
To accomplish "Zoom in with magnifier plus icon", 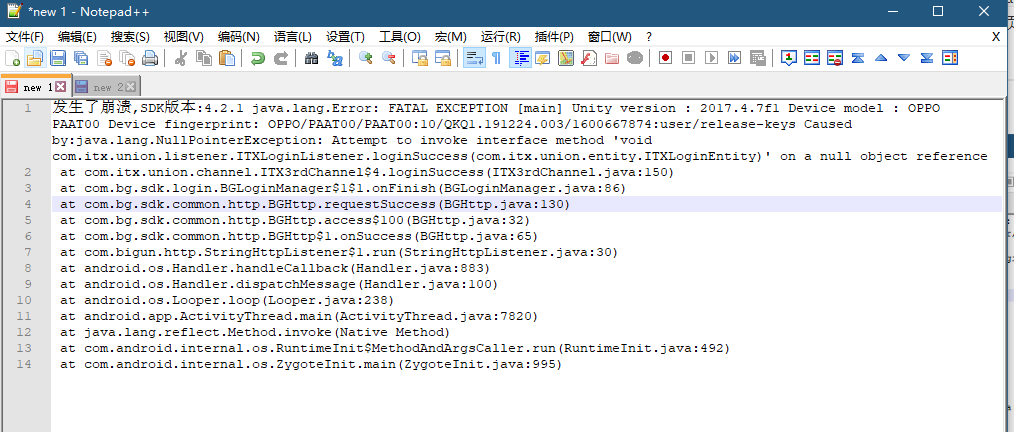I will 365,58.
